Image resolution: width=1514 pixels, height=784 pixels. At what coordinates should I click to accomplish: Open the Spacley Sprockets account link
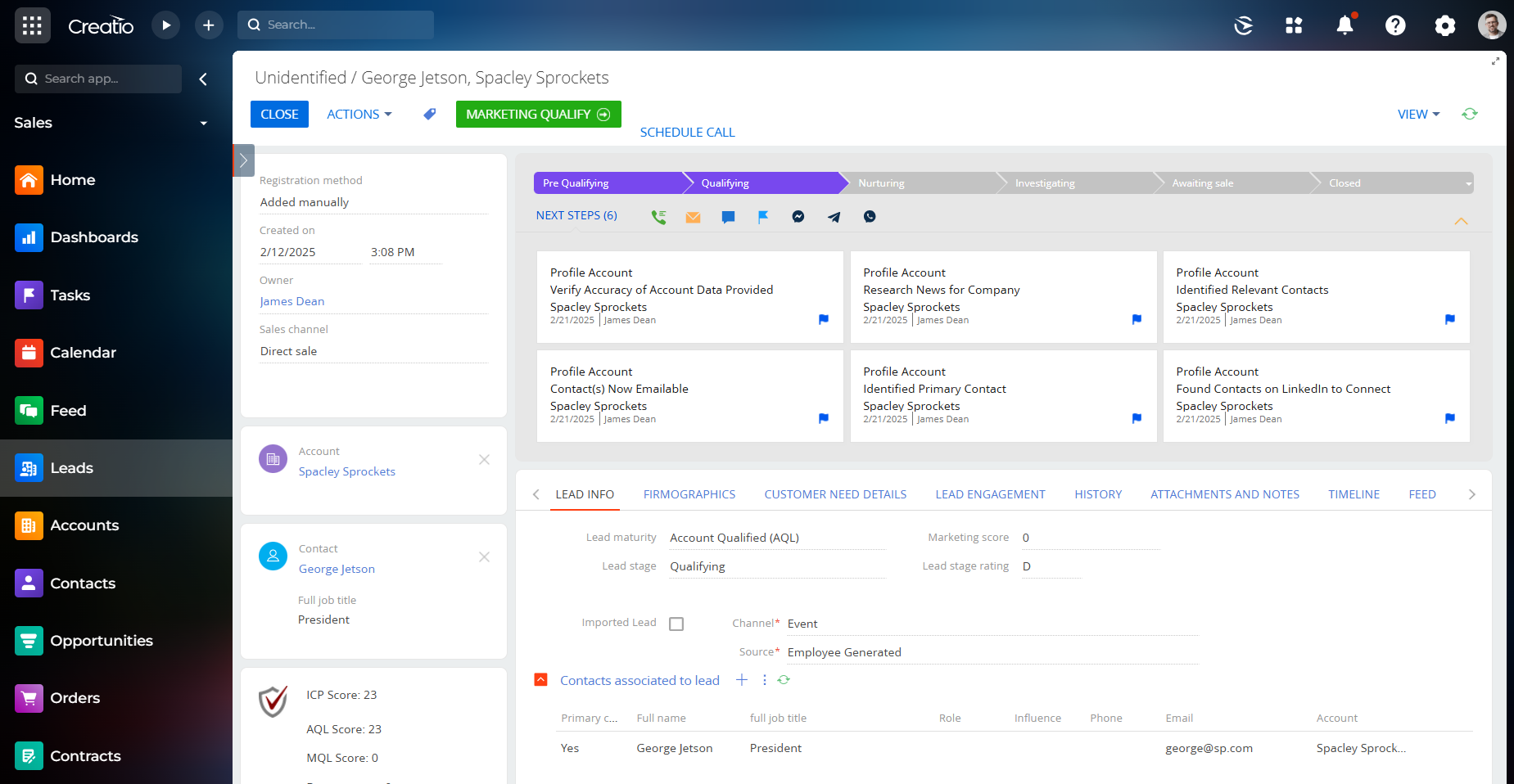point(347,471)
